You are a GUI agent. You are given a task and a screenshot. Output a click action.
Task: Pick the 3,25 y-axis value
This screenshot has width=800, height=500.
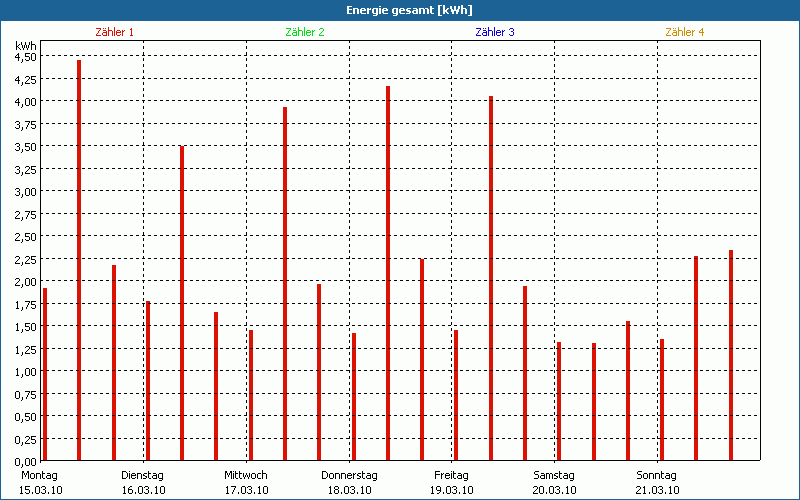tap(26, 169)
